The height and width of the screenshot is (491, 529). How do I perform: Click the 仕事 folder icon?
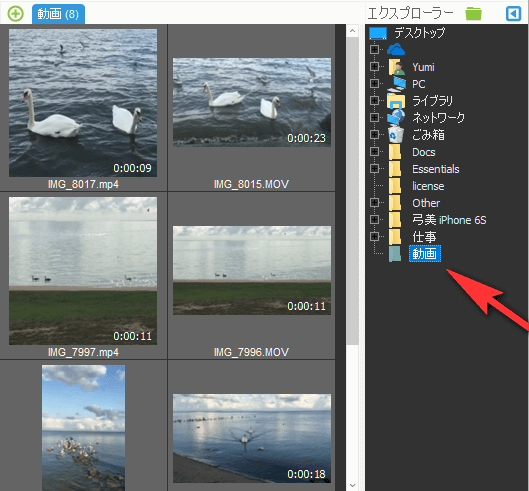click(x=395, y=237)
